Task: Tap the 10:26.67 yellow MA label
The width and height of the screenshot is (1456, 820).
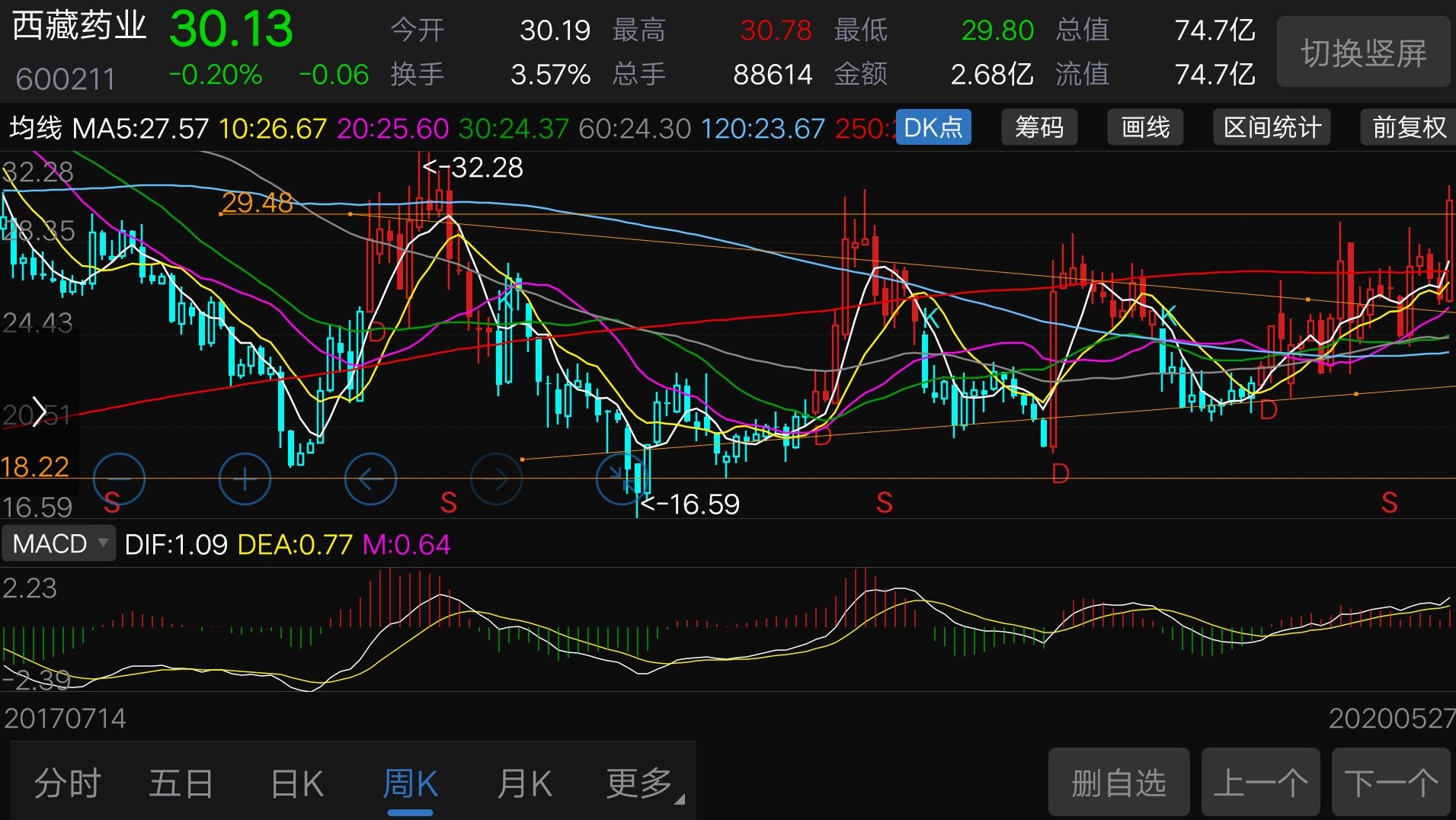Action: (x=273, y=128)
